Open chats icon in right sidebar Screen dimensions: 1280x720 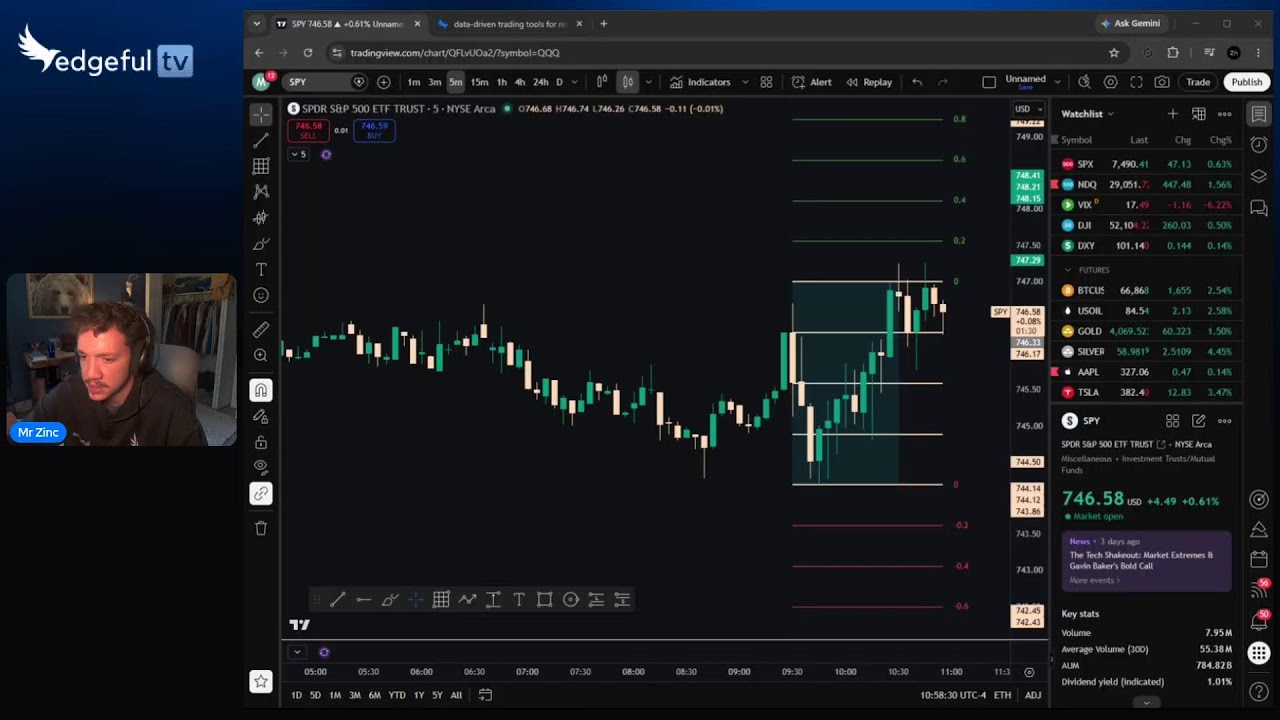1259,207
